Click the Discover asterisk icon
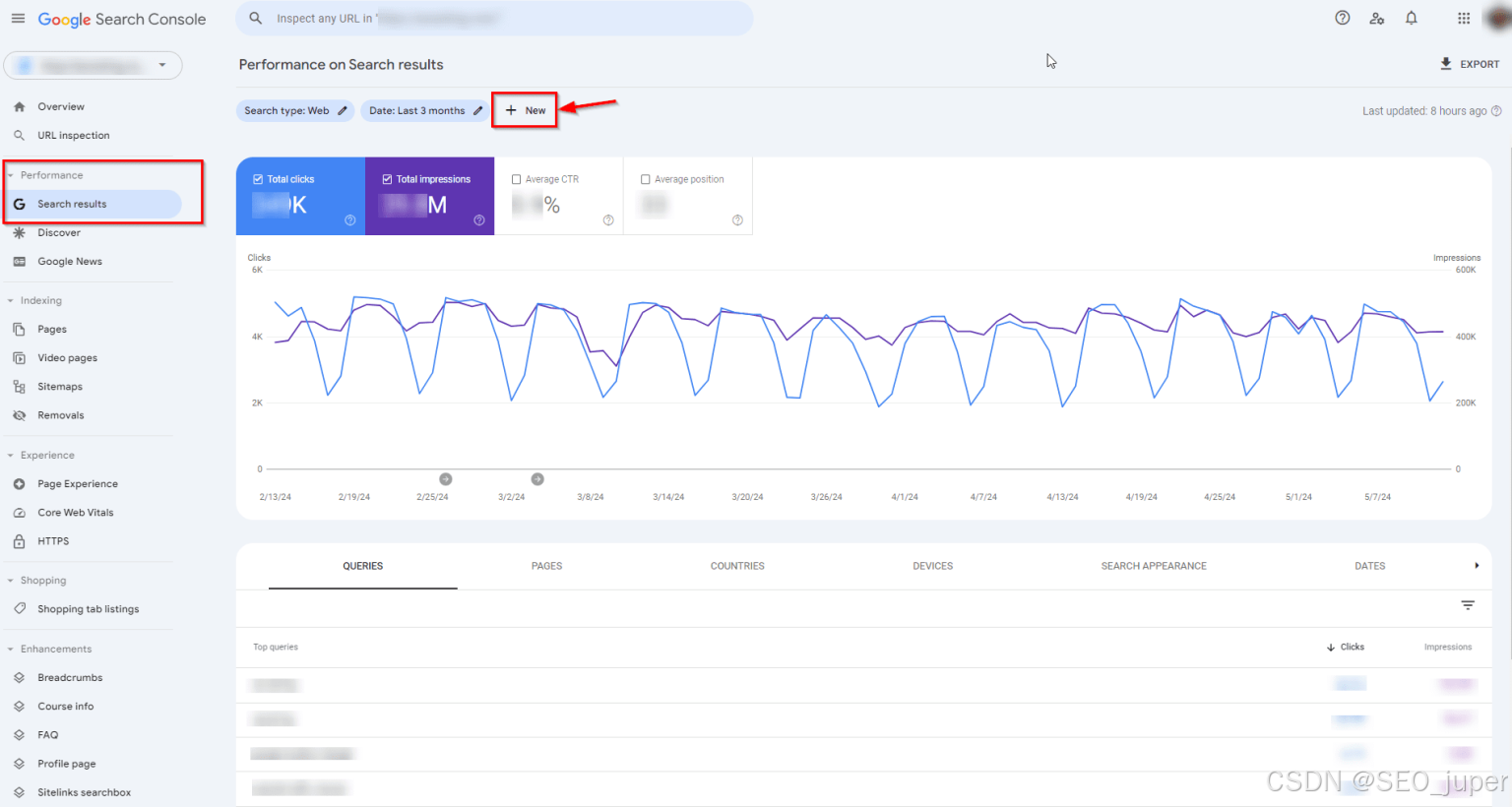 pyautogui.click(x=19, y=232)
